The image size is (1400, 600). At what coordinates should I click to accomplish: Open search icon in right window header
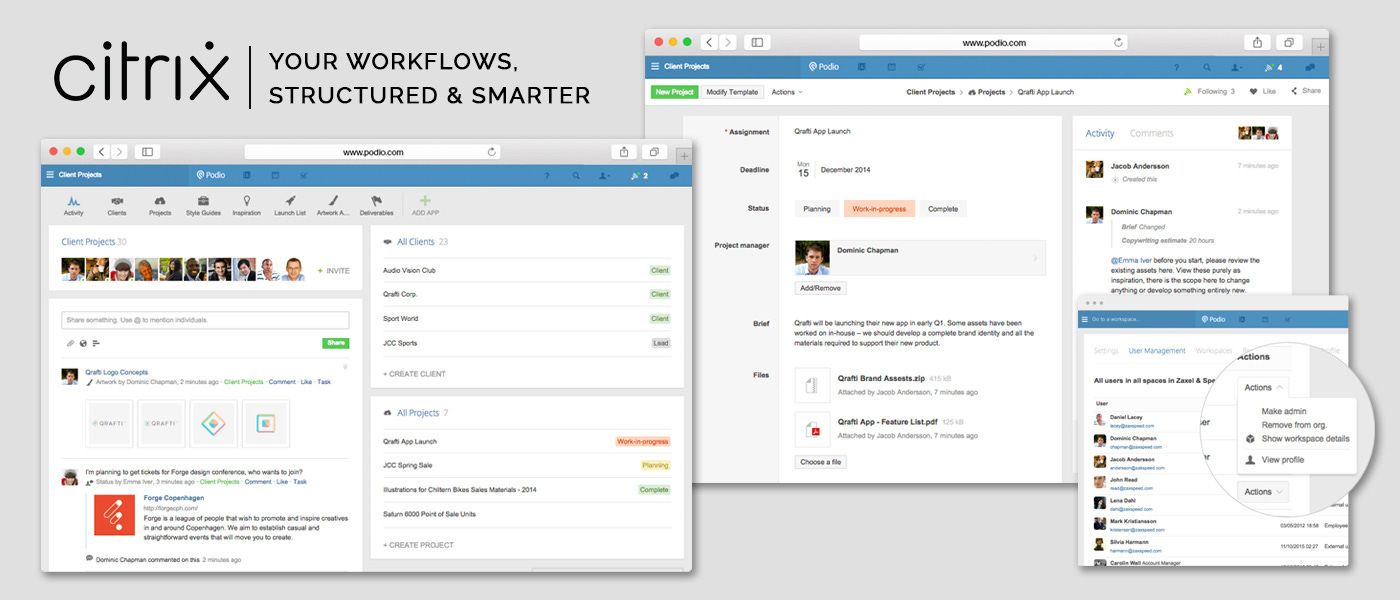click(x=1208, y=67)
